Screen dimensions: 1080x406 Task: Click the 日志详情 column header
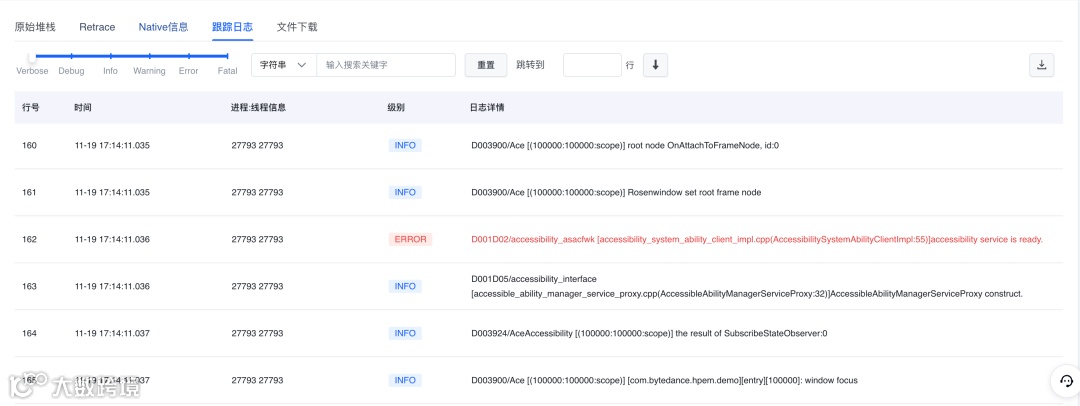pyautogui.click(x=487, y=108)
